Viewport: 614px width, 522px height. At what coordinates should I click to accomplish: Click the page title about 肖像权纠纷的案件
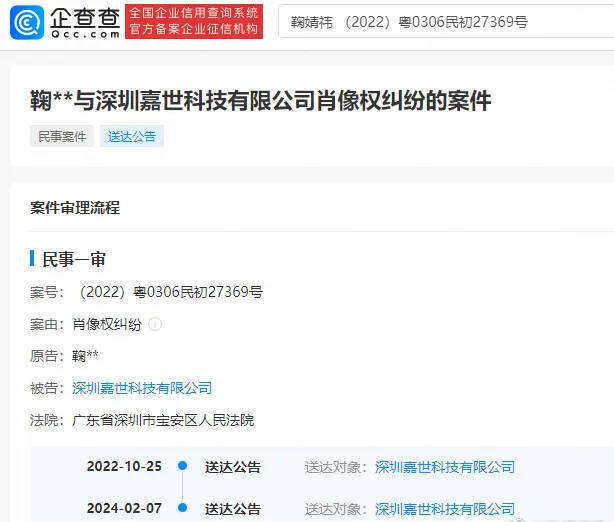click(261, 100)
